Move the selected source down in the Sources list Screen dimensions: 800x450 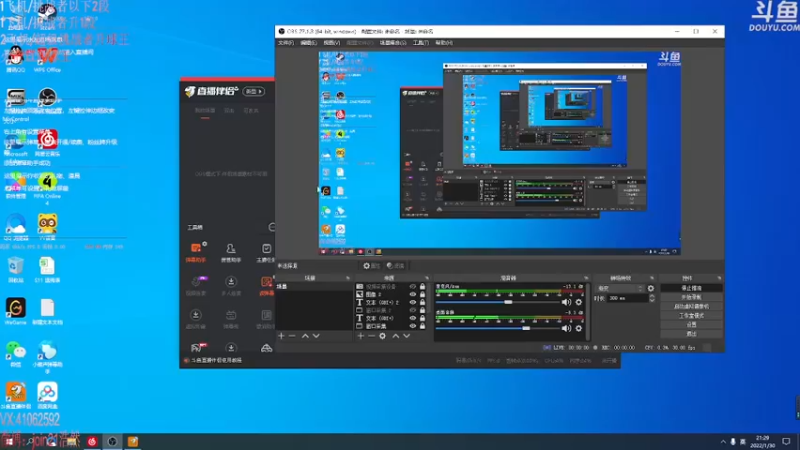pyautogui.click(x=407, y=336)
